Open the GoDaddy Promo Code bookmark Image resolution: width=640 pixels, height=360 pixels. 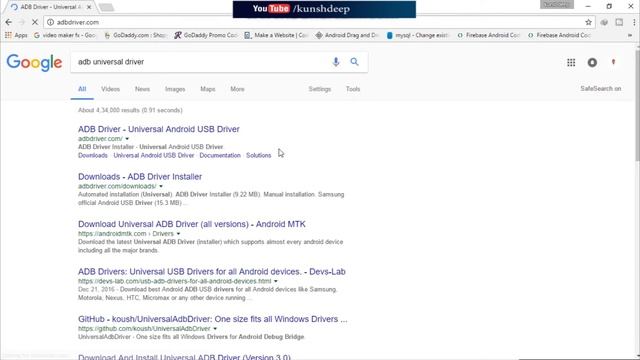(206, 36)
